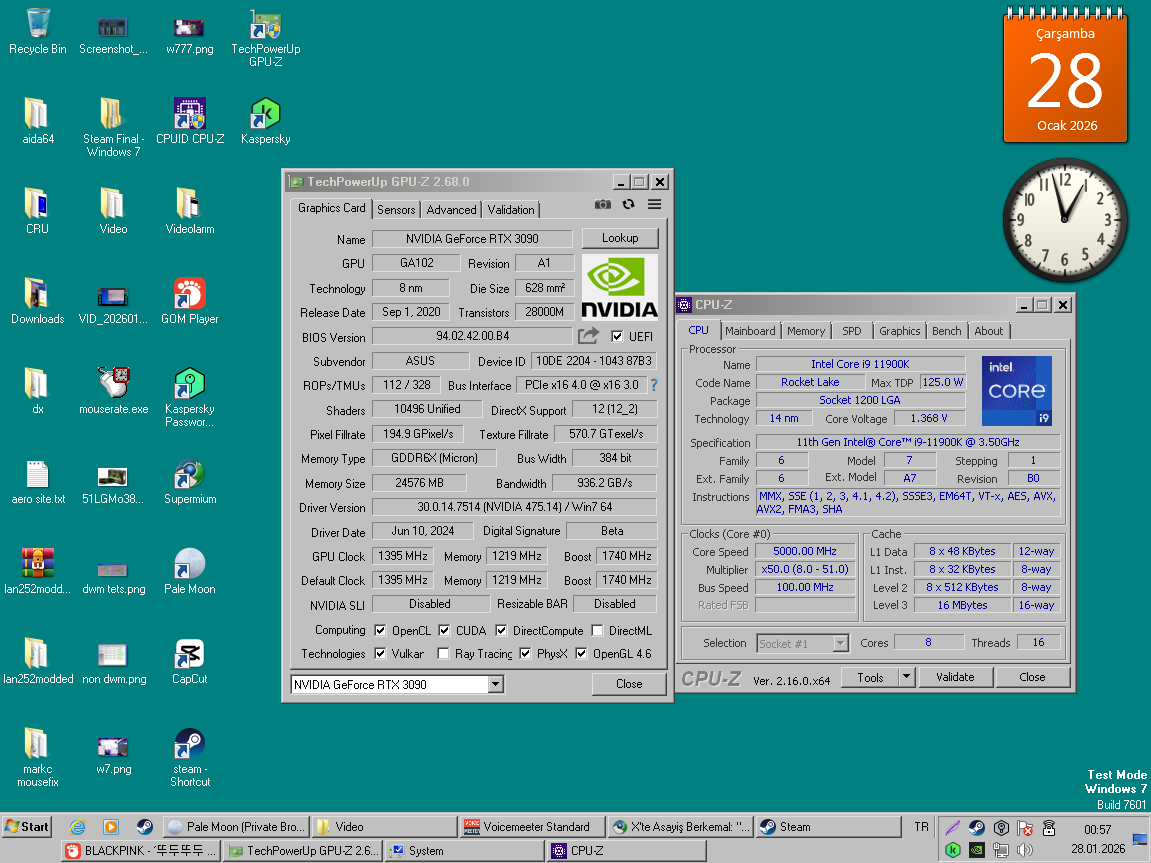Click the volume speaker tray icon
1151x863 pixels.
tap(1025, 850)
